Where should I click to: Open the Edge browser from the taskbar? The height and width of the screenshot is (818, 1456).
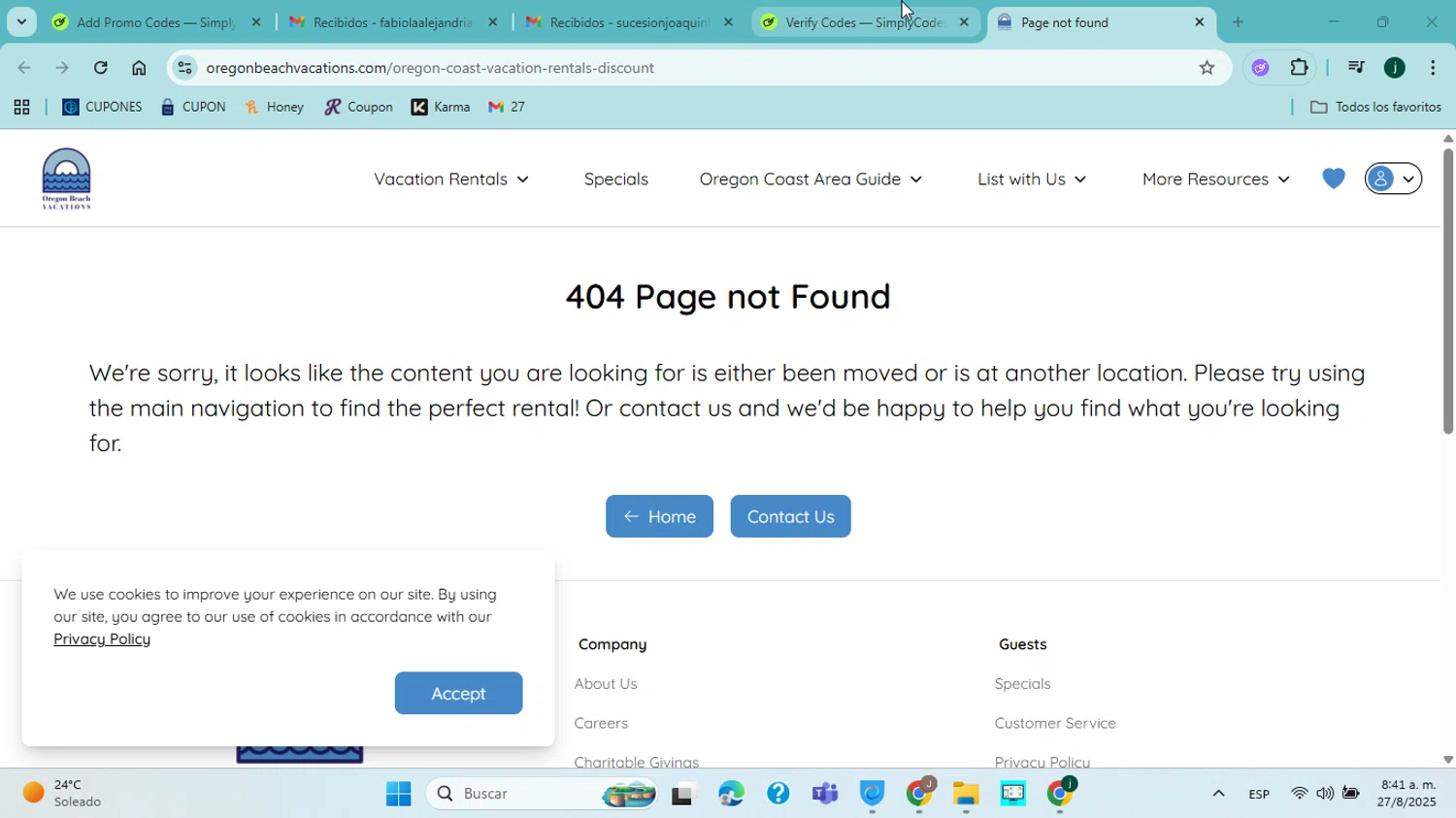[x=731, y=794]
